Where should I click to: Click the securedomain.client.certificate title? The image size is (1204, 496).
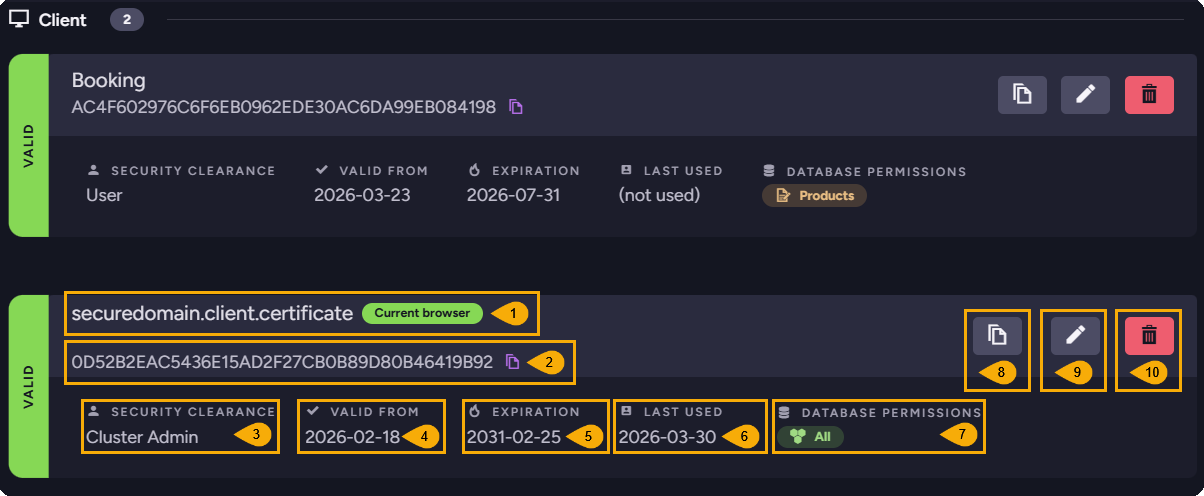click(212, 313)
